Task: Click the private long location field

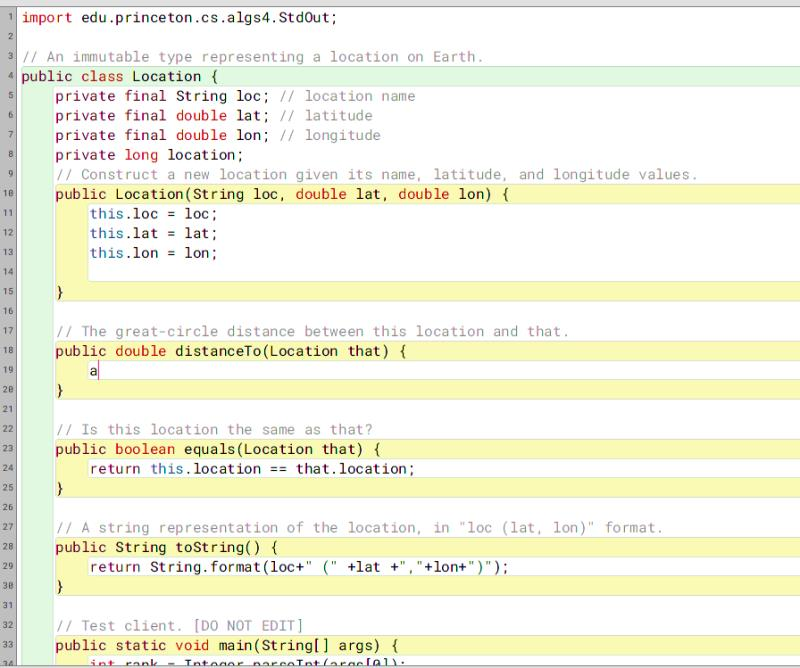Action: click(150, 154)
